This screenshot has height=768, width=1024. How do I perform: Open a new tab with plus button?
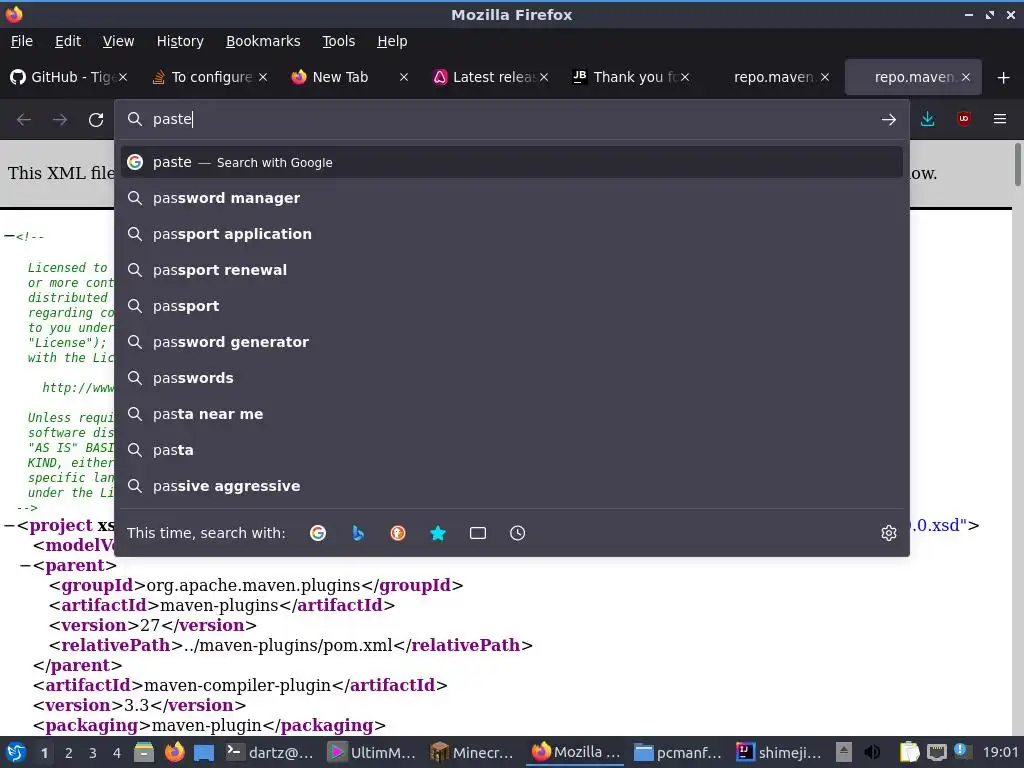click(1003, 78)
